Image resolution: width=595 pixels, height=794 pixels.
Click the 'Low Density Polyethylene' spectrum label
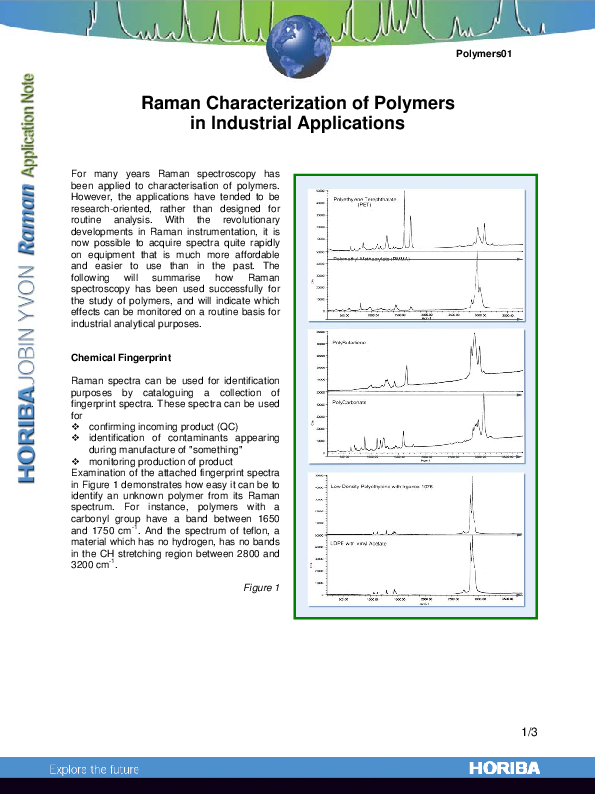click(382, 486)
